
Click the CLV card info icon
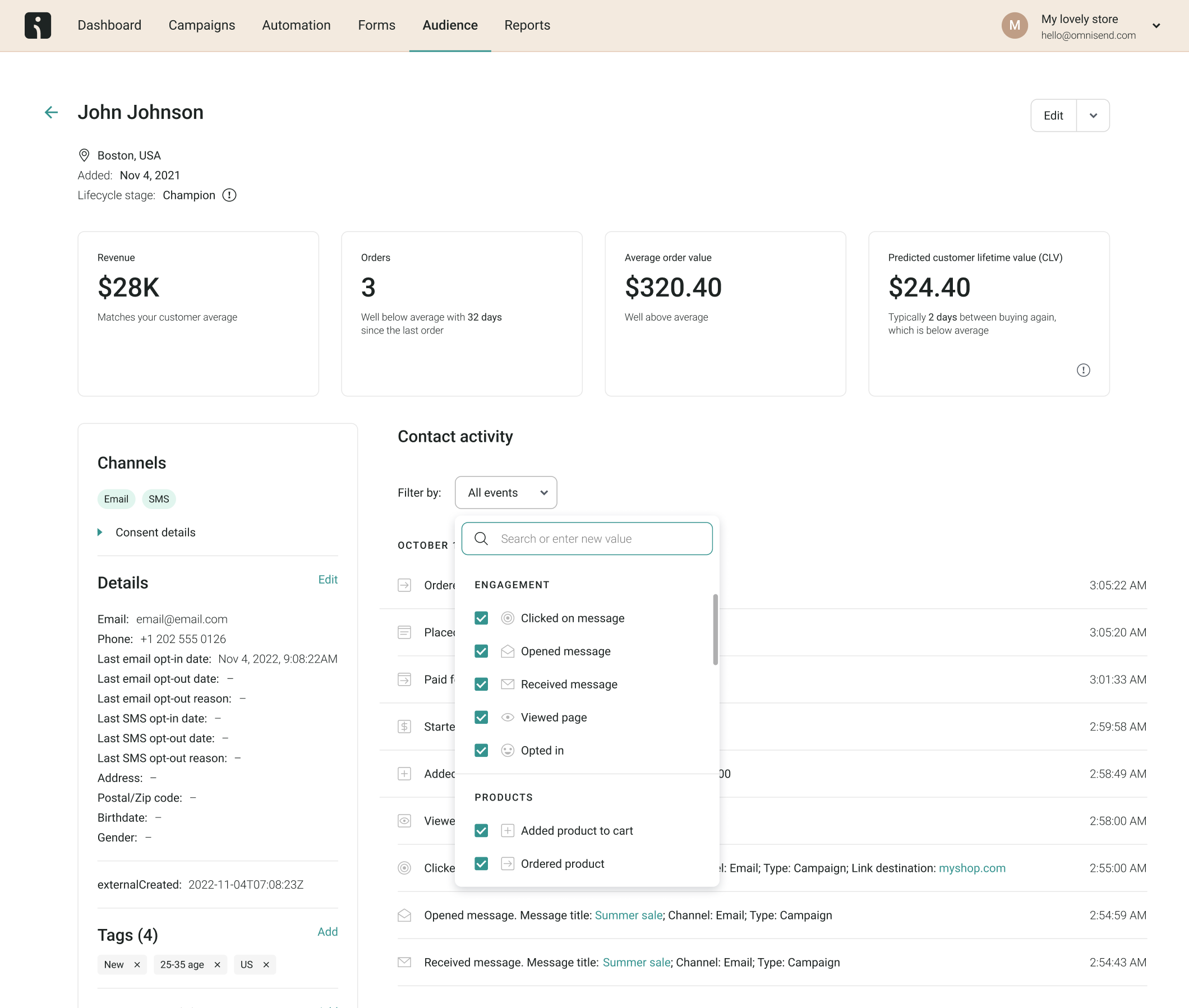(x=1083, y=370)
